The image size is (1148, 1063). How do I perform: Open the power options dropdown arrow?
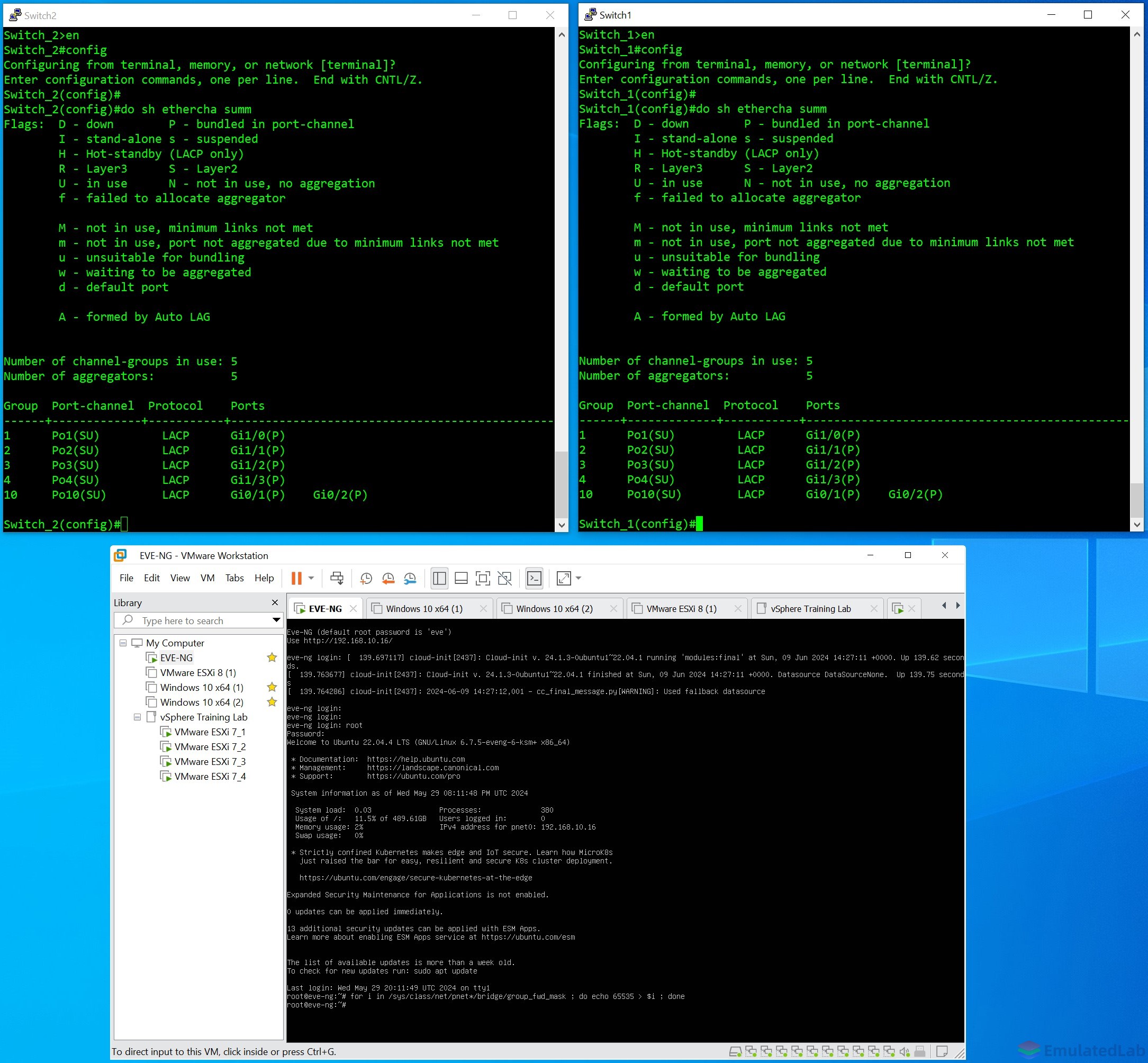pyautogui.click(x=311, y=578)
